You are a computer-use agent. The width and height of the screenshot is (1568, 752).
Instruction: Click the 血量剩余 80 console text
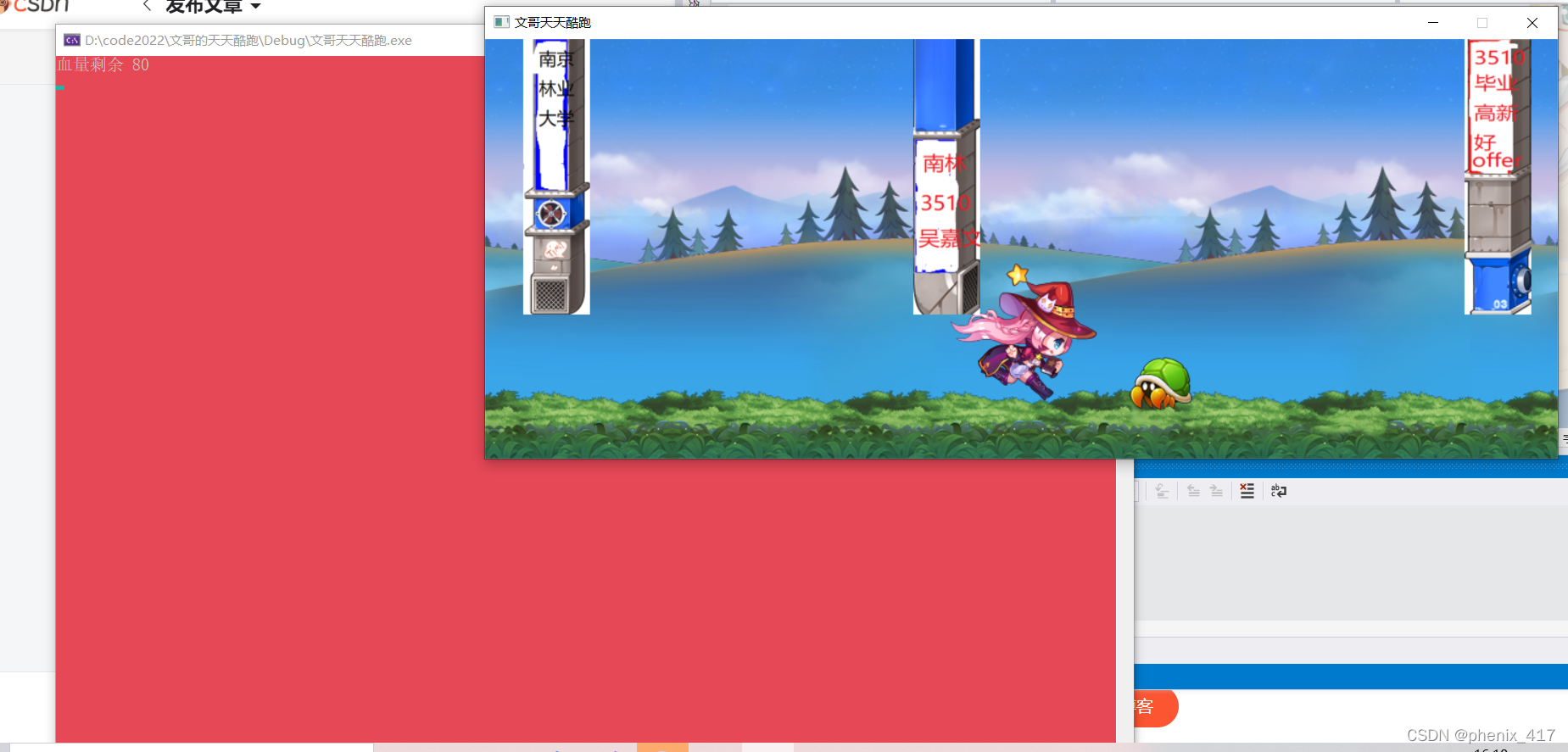pos(103,64)
